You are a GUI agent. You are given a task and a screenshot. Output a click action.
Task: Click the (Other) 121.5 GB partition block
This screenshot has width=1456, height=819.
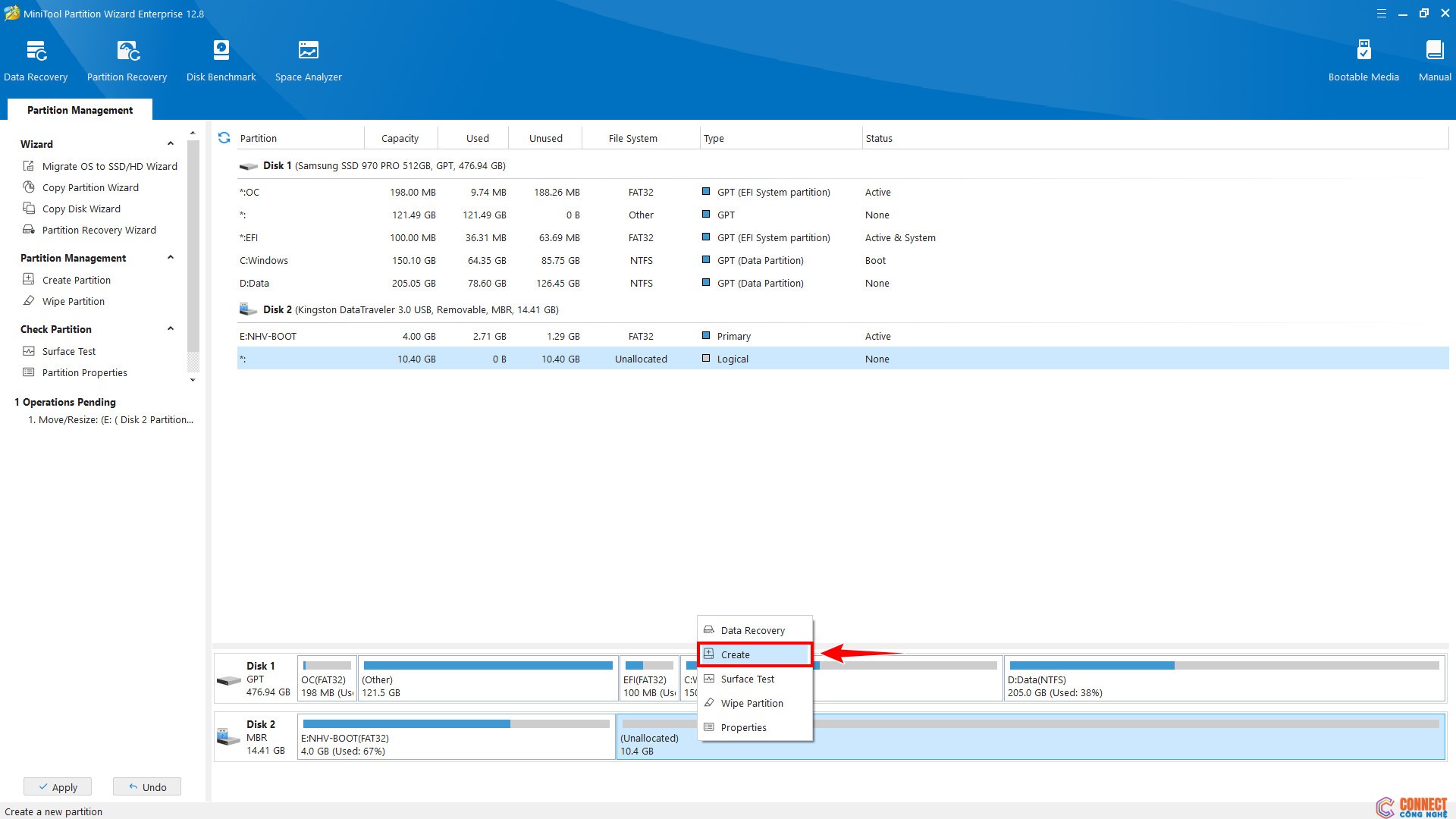pos(488,678)
